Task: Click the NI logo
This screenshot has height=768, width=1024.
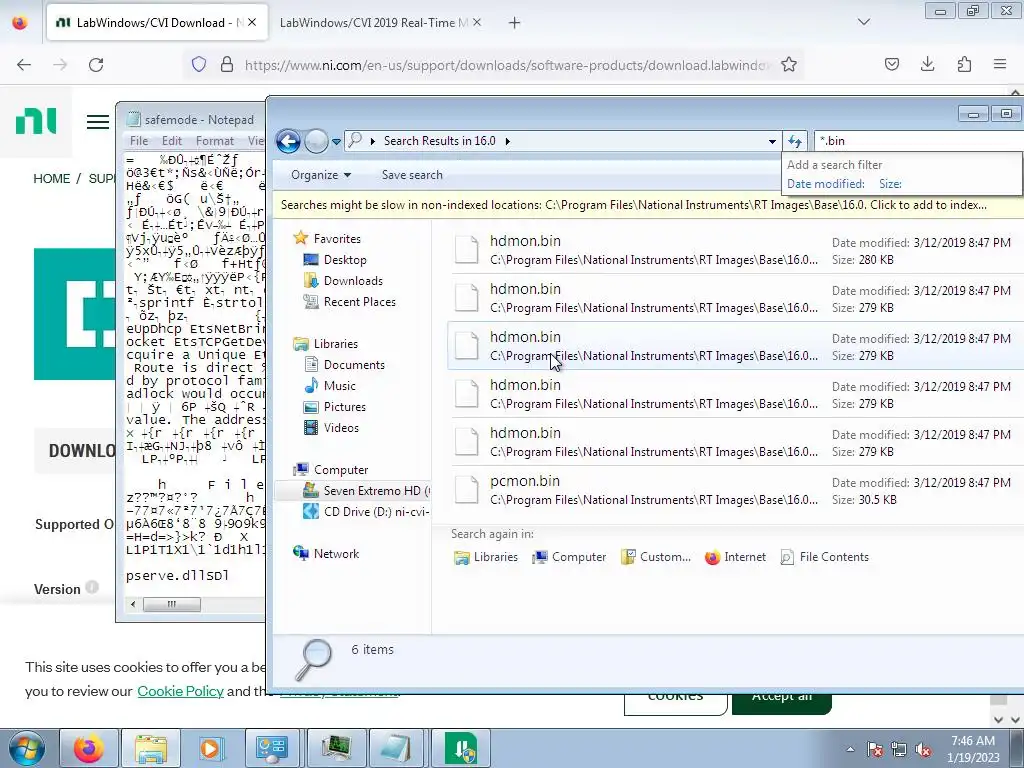Action: coord(36,121)
